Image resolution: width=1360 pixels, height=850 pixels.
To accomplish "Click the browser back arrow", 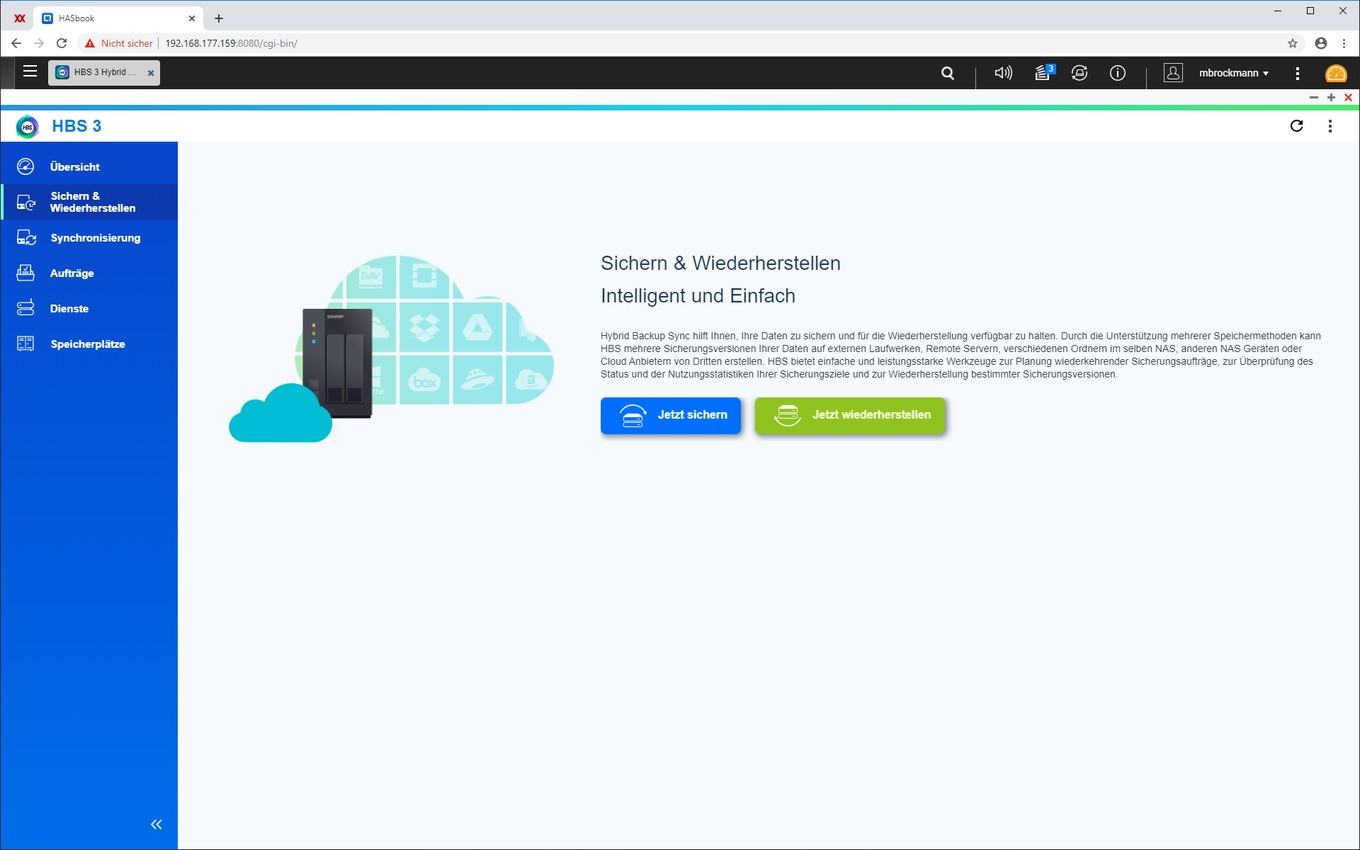I will pos(16,43).
